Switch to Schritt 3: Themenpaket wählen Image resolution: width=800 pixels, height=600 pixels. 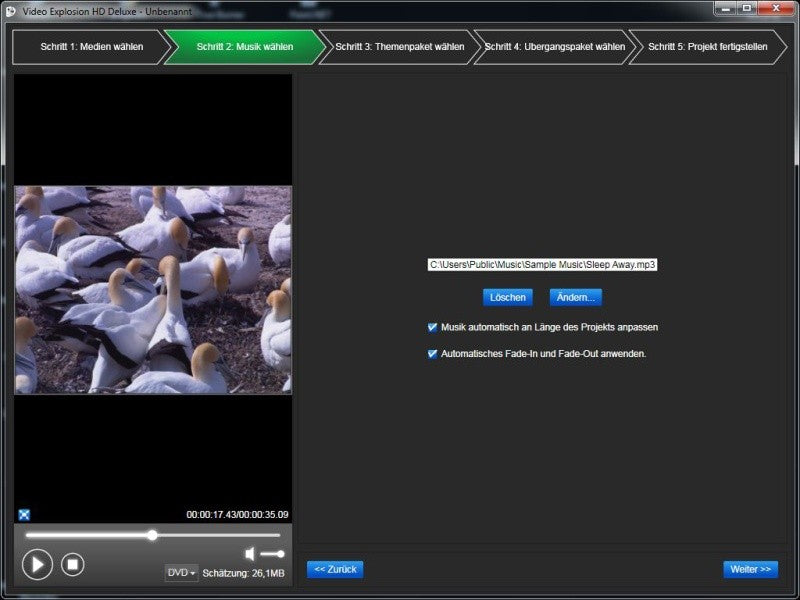click(399, 47)
